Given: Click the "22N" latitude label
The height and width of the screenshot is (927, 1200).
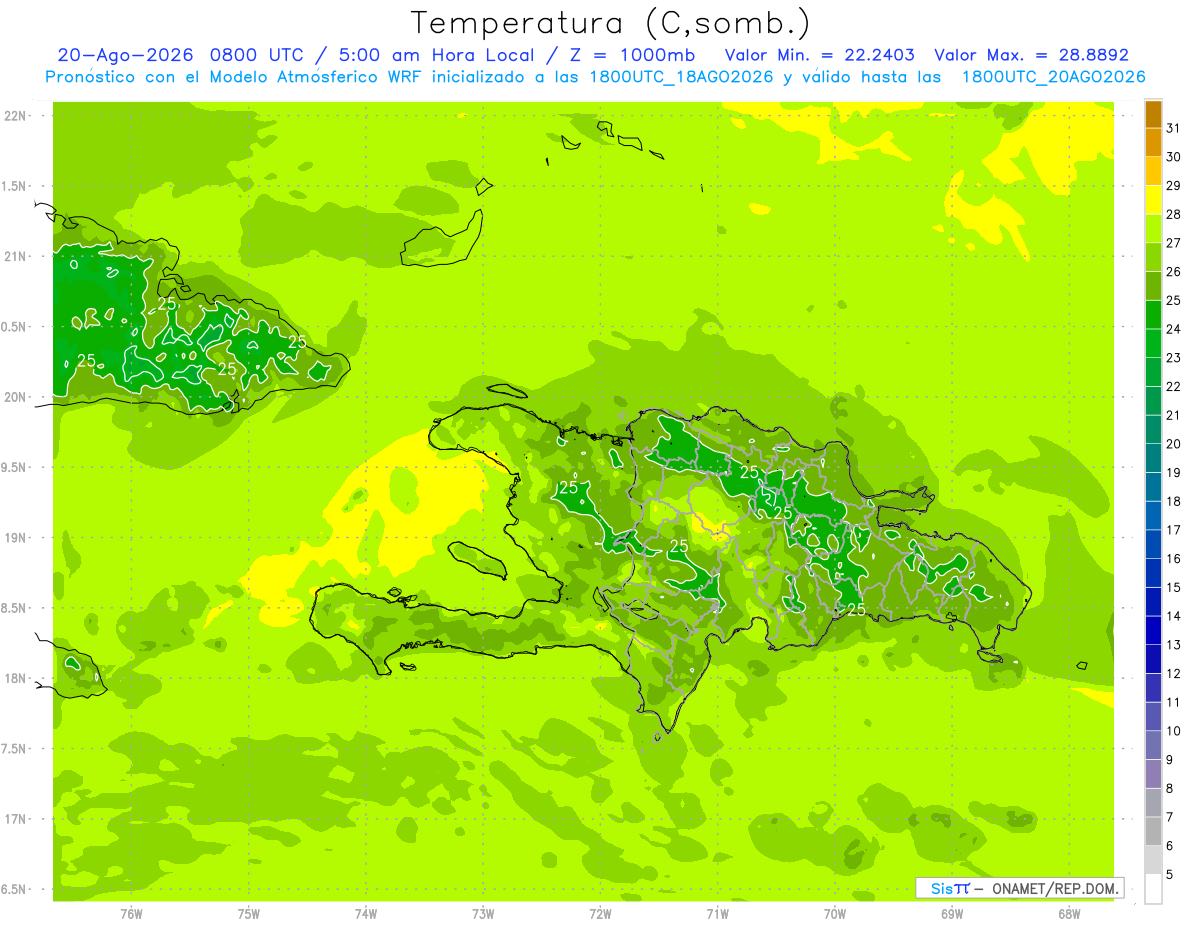Looking at the screenshot, I should 16,116.
